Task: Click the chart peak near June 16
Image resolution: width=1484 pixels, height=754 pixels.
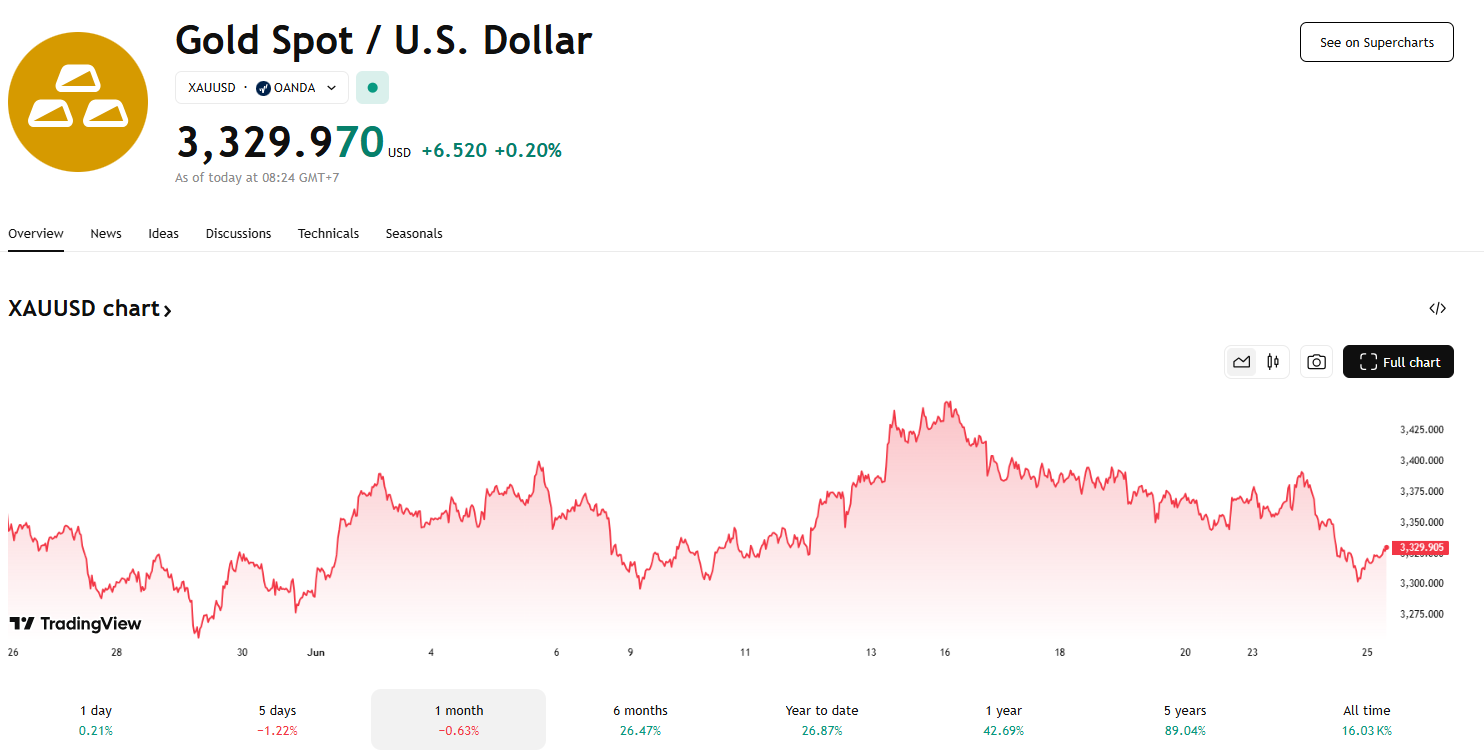Action: pos(947,403)
